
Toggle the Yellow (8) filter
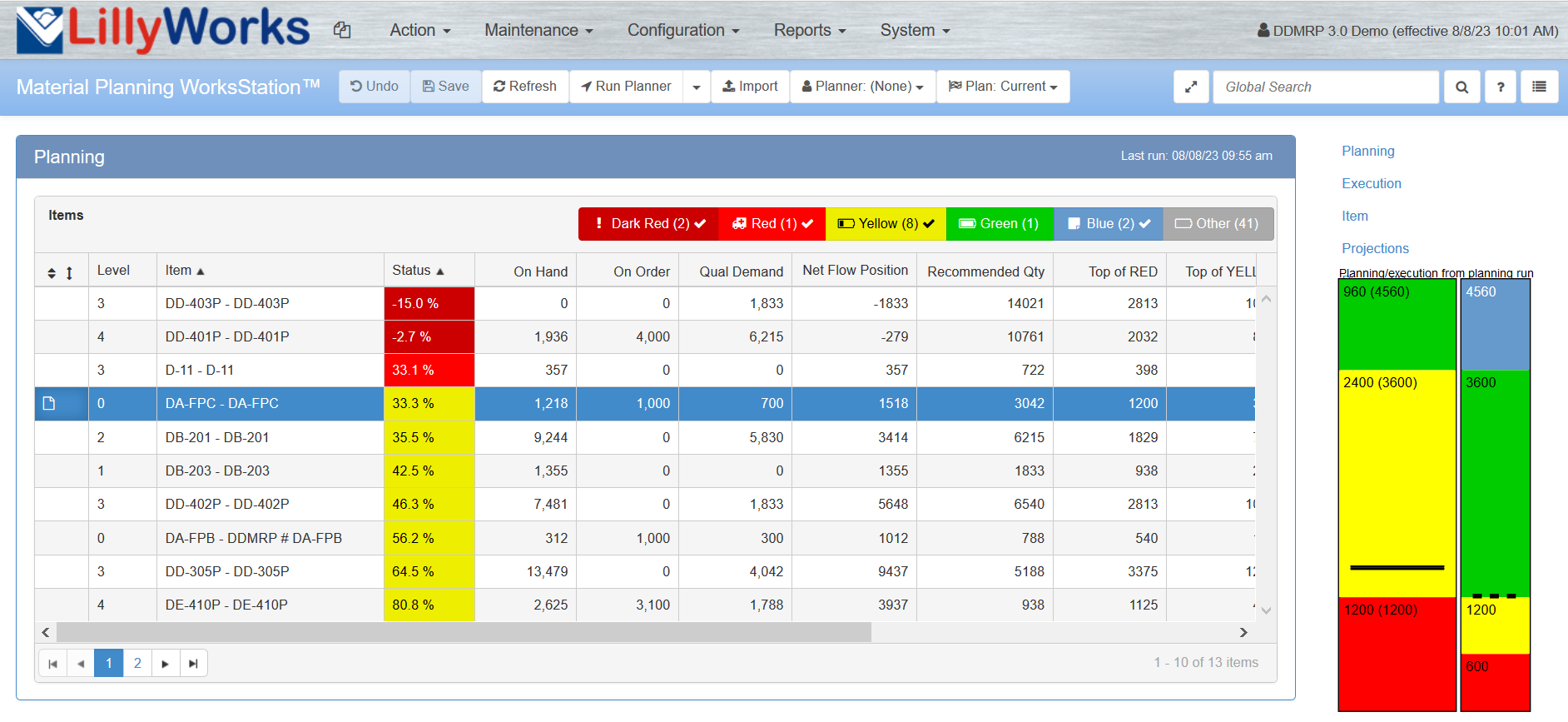886,224
